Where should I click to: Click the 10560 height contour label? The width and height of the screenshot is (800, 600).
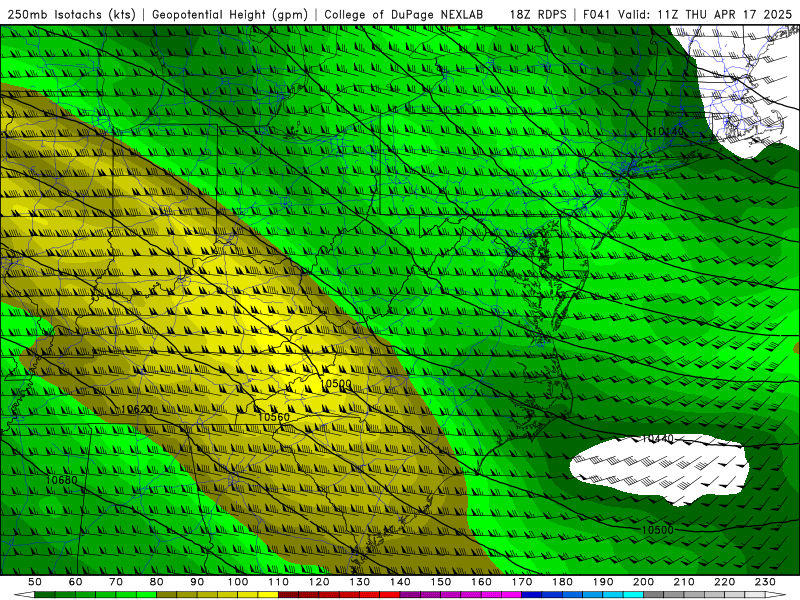(x=273, y=417)
